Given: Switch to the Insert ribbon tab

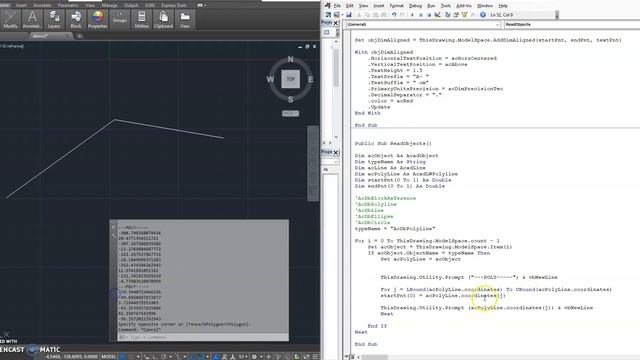Looking at the screenshot, I should pyautogui.click(x=21, y=5).
